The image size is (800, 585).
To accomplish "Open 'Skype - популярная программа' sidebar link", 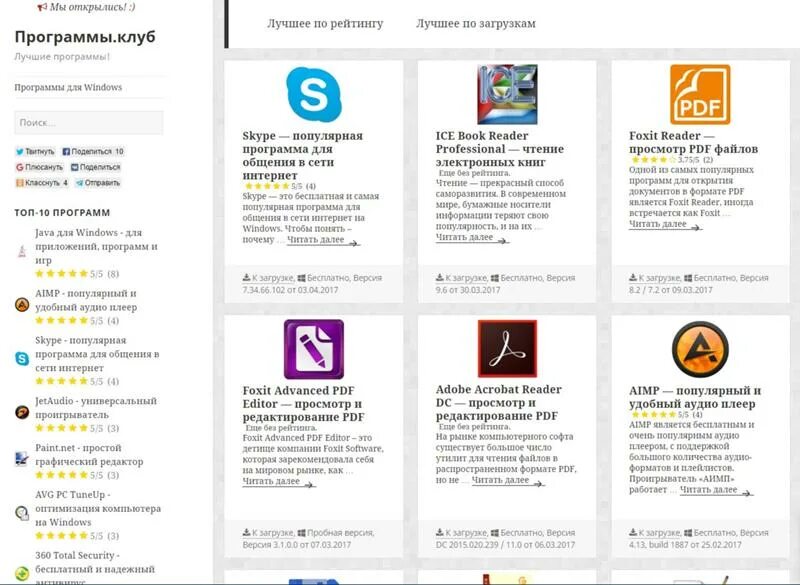I will pyautogui.click(x=97, y=354).
